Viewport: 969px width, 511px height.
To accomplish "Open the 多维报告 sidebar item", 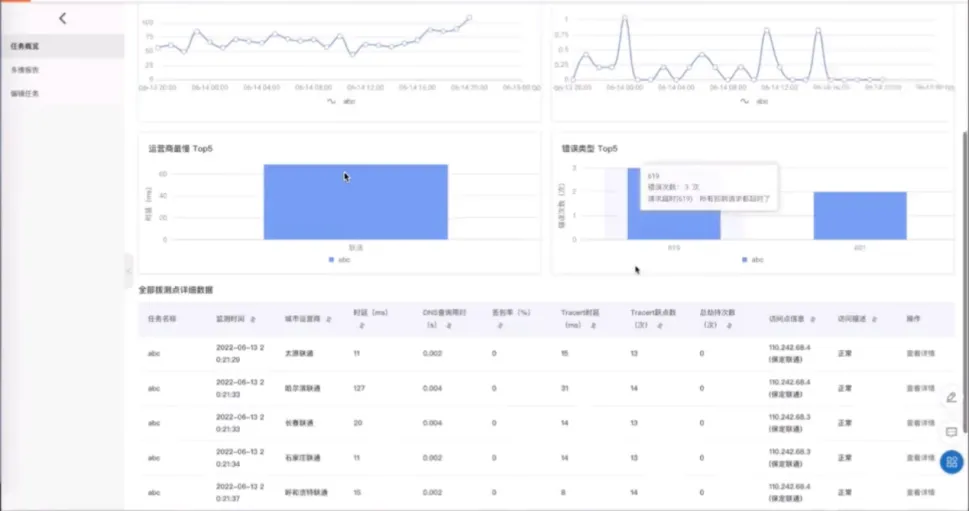I will pos(62,70).
